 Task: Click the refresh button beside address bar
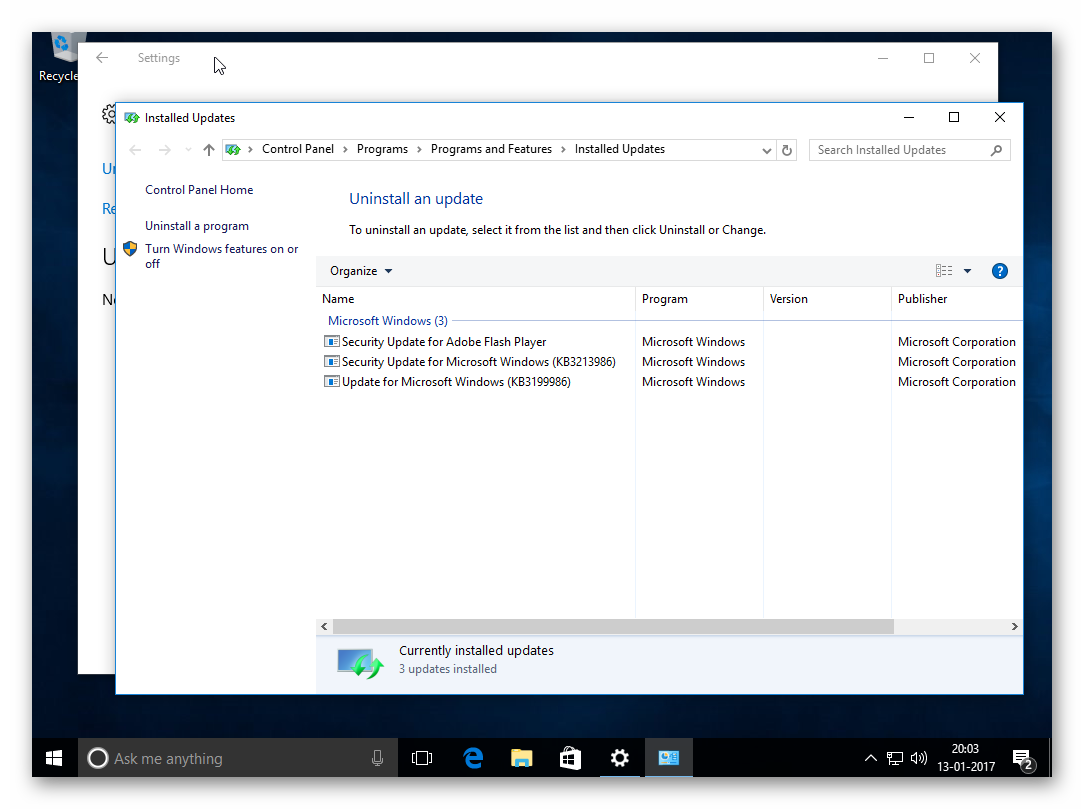(x=787, y=150)
